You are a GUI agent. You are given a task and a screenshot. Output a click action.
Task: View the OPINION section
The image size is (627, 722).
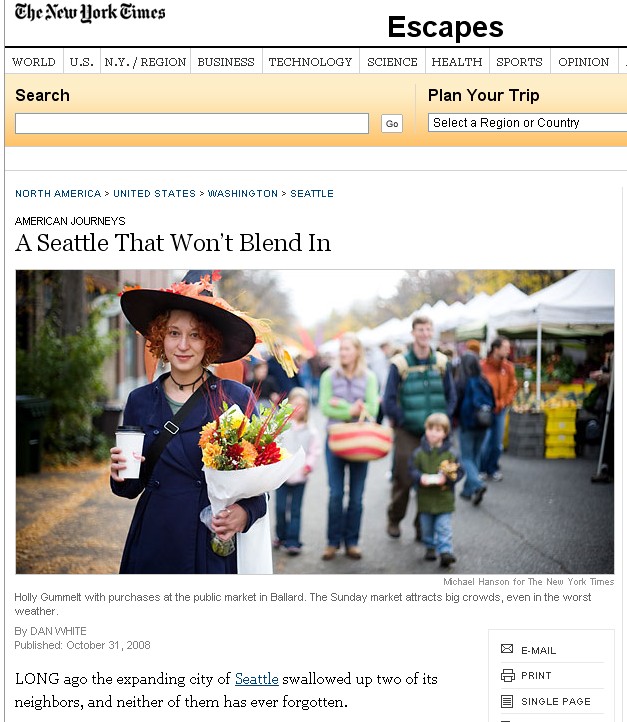583,62
